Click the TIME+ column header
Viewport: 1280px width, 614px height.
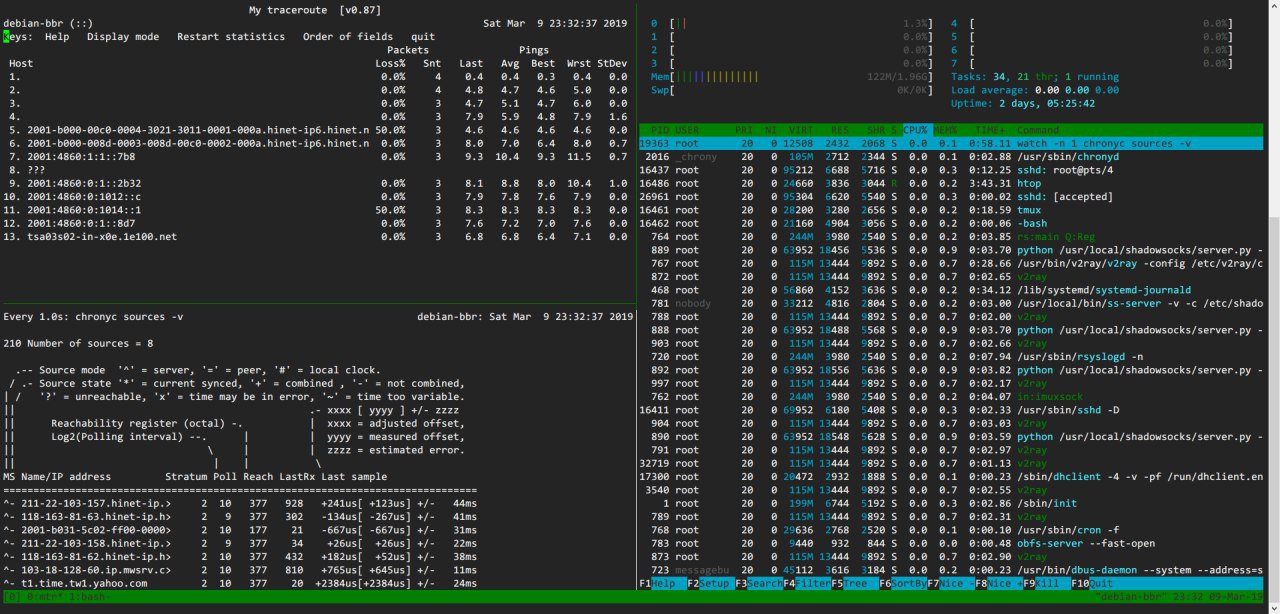click(x=989, y=130)
